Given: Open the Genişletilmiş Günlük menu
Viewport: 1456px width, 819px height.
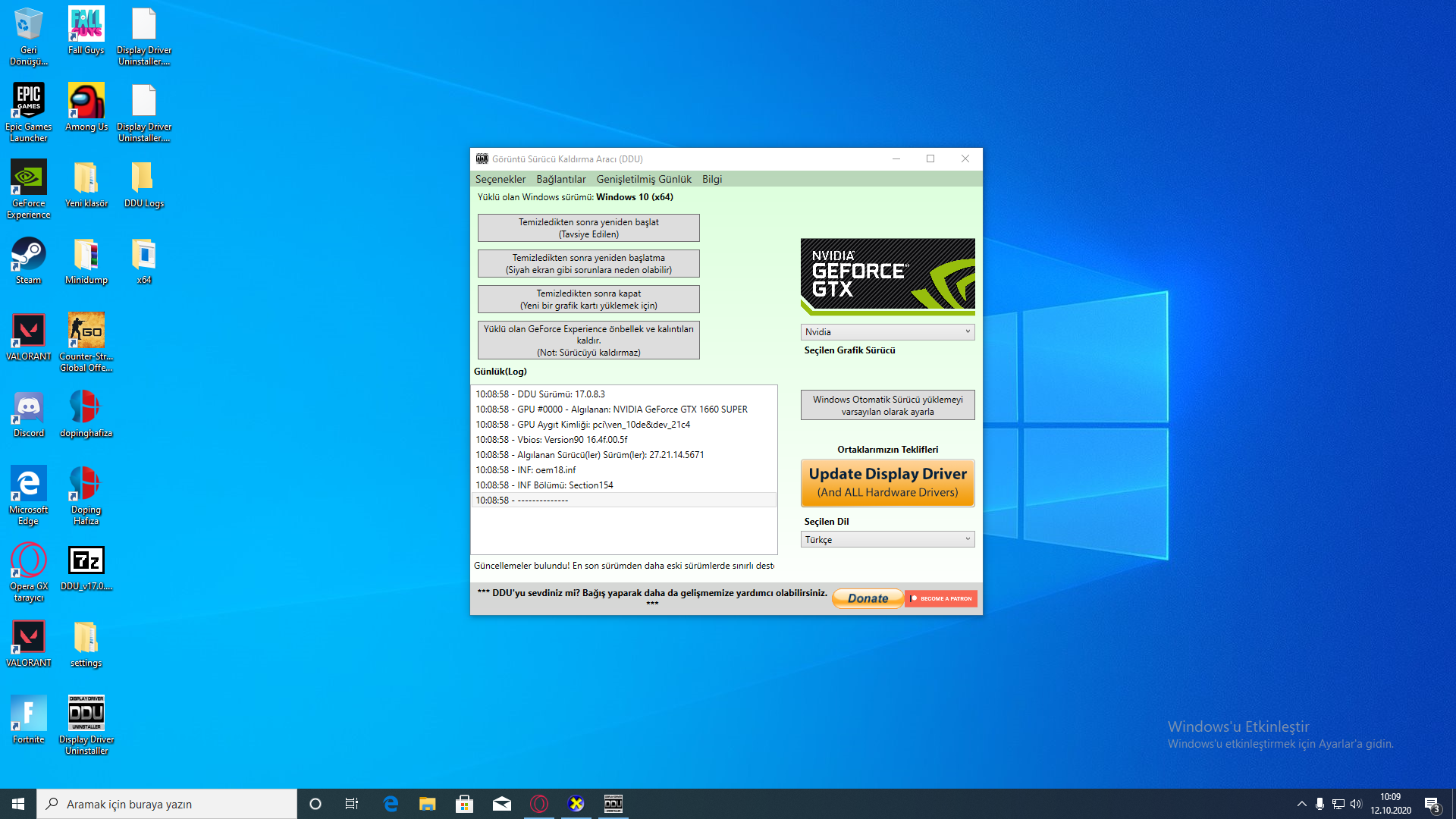Looking at the screenshot, I should click(x=643, y=179).
